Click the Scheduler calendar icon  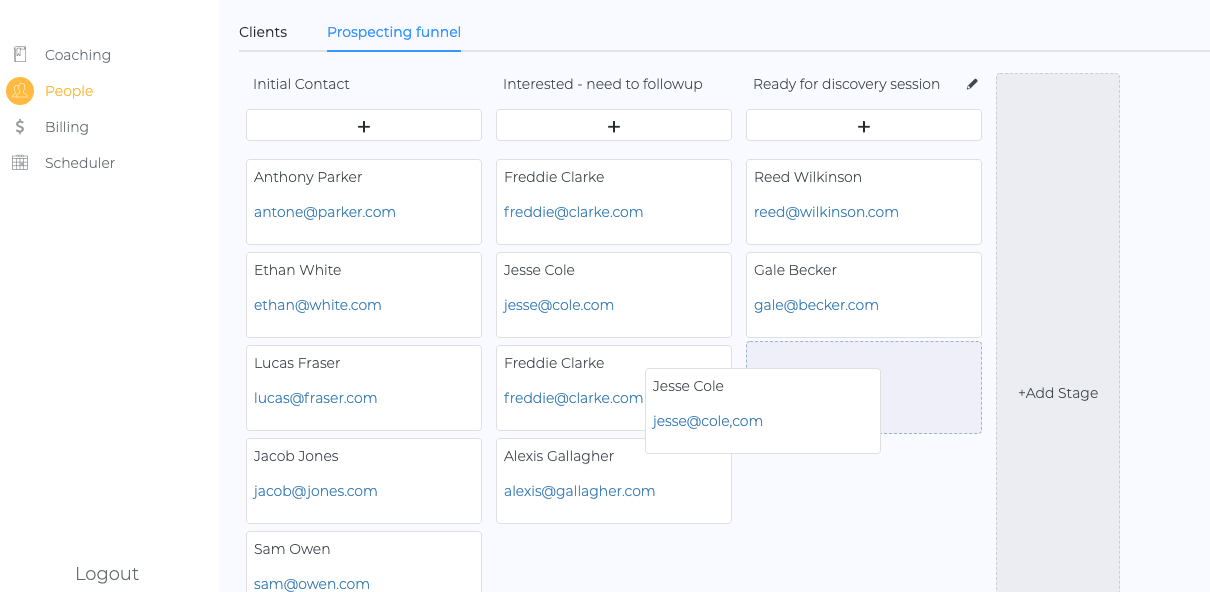point(20,163)
